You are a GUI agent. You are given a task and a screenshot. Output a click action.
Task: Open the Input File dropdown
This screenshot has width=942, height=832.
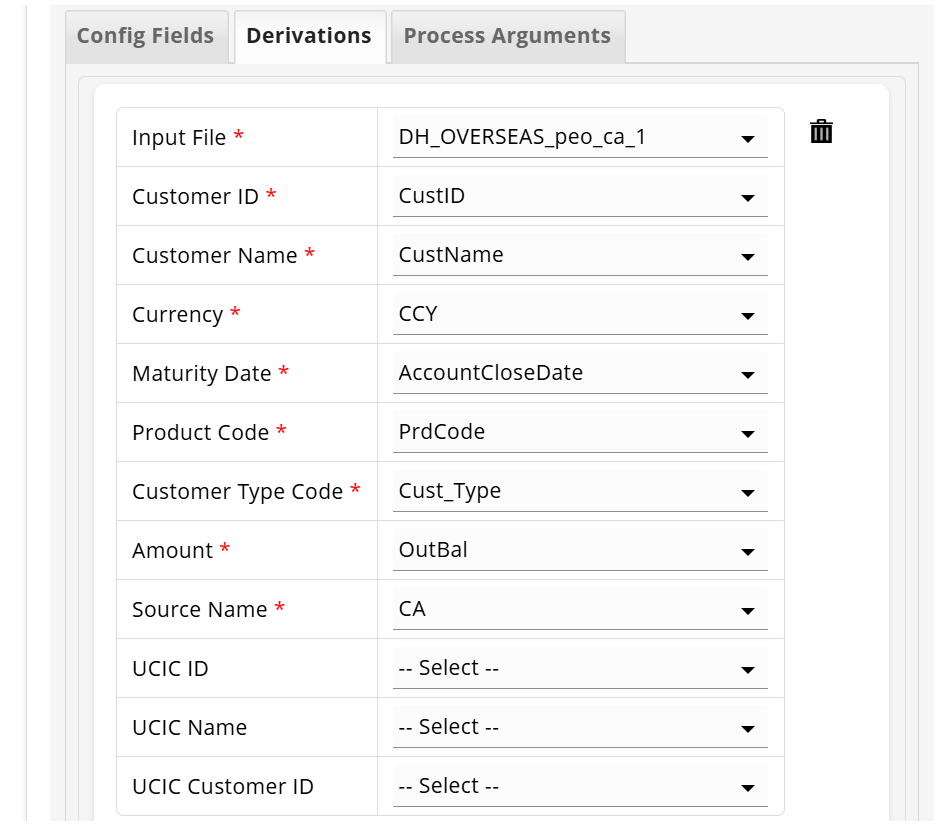(580, 138)
